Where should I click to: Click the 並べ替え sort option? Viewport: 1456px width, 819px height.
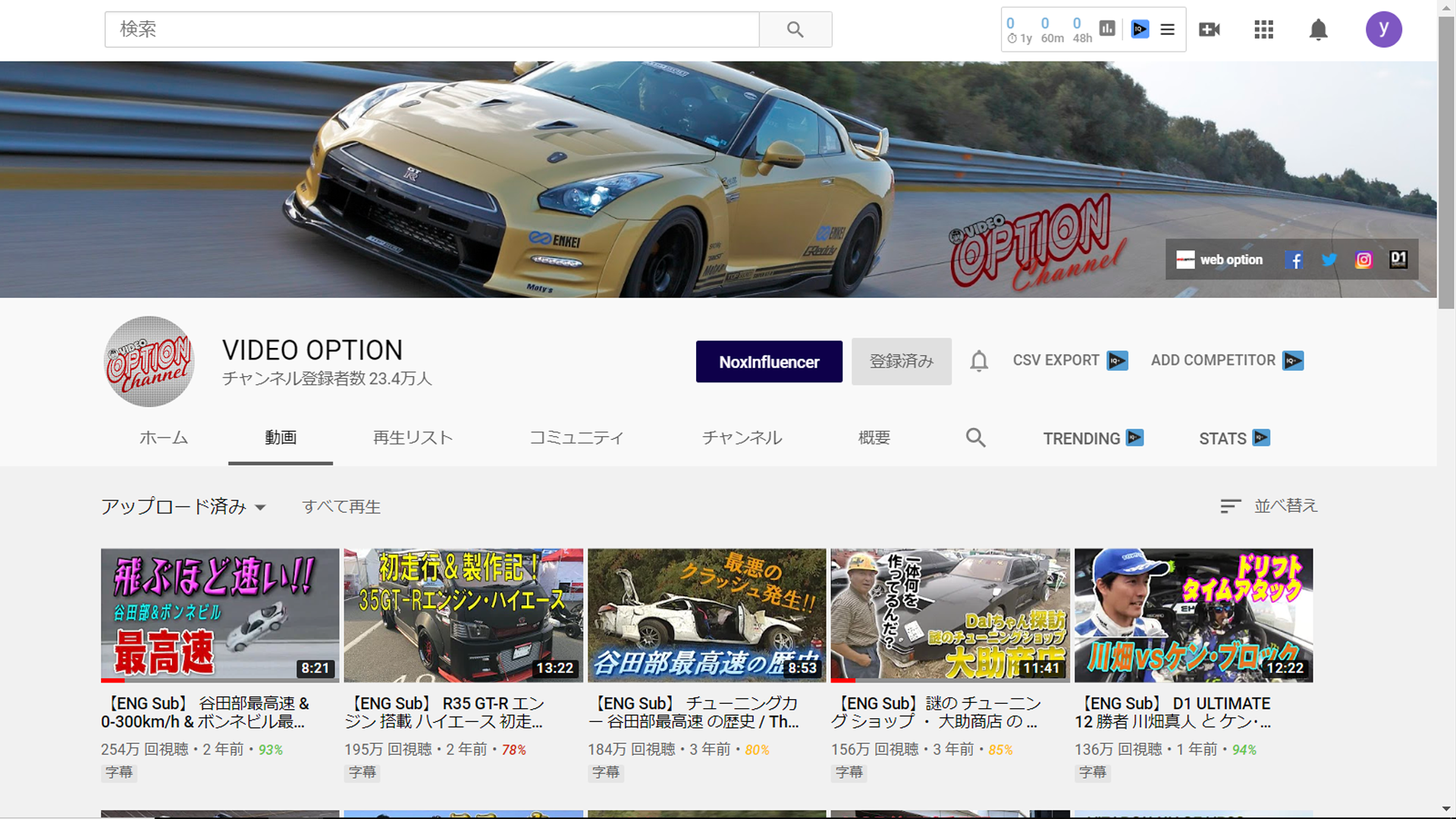1269,506
